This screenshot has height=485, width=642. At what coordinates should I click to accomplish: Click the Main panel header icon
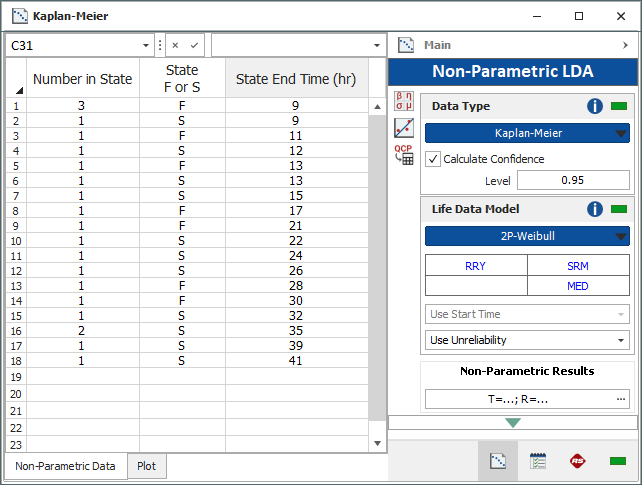(406, 45)
